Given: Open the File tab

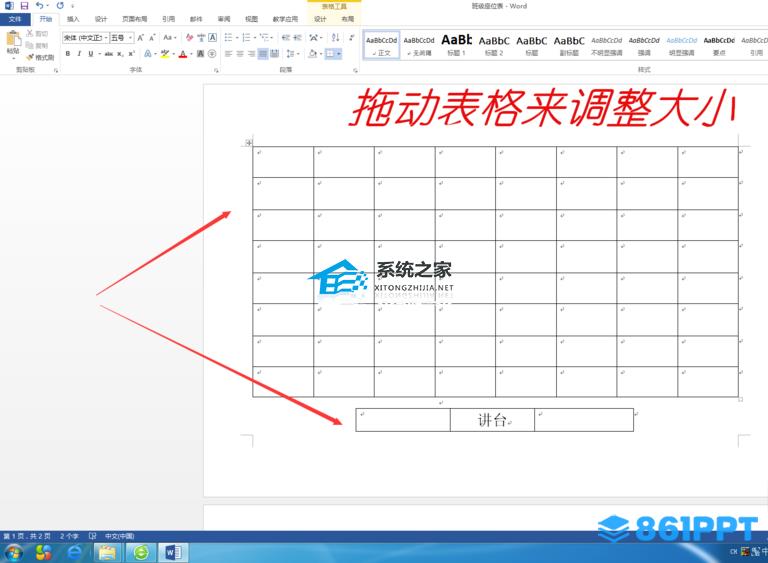Looking at the screenshot, I should coord(15,19).
